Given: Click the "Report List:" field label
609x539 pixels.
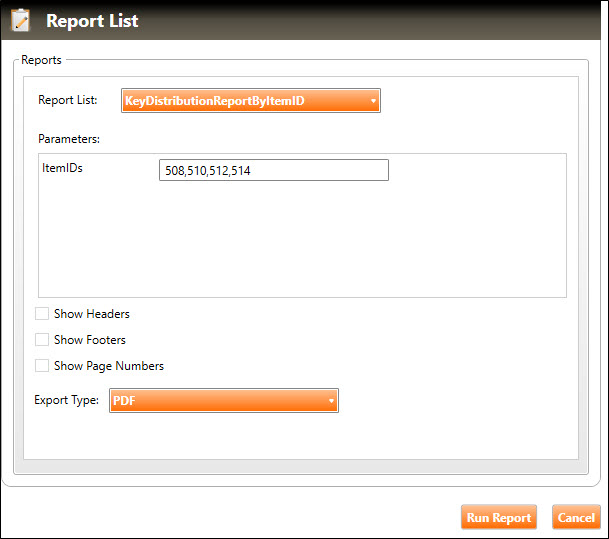Looking at the screenshot, I should click(x=68, y=101).
